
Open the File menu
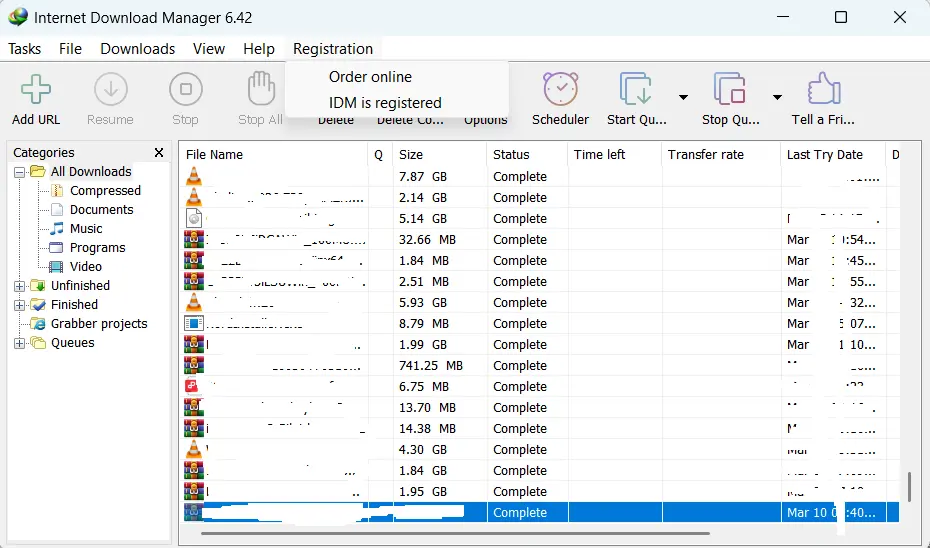pyautogui.click(x=70, y=49)
